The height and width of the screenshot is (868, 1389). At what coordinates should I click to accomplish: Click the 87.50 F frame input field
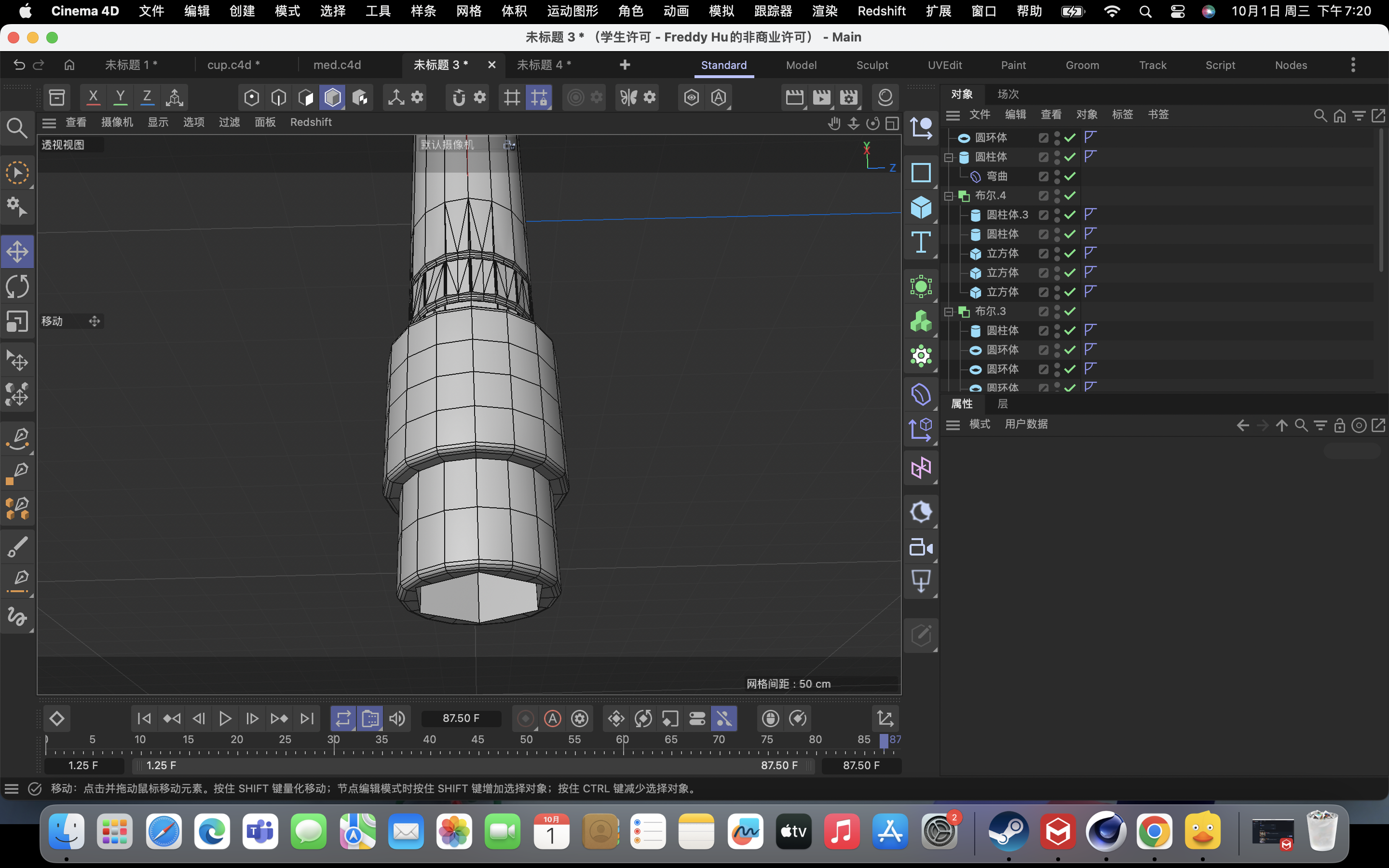461,718
